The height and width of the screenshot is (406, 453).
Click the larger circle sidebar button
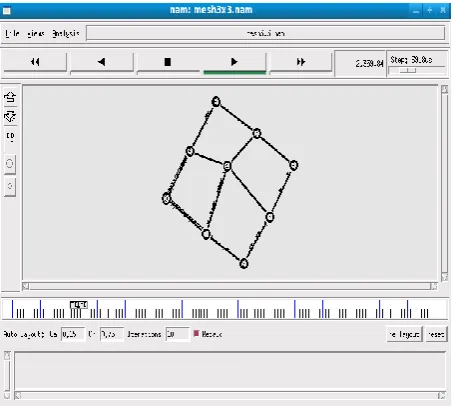[x=10, y=163]
